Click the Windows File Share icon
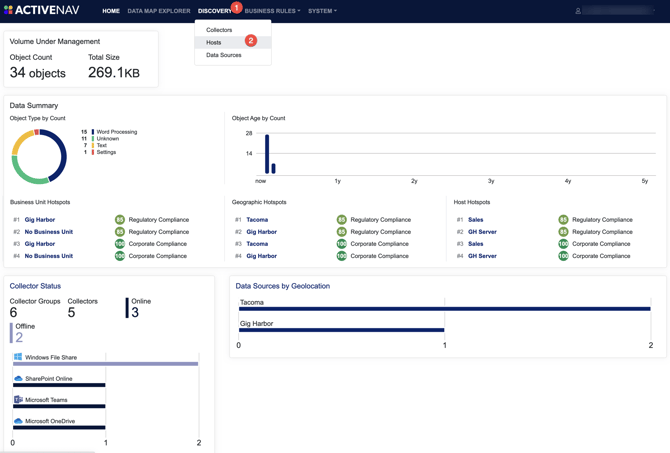Viewport: 670px width, 453px height. (x=18, y=357)
